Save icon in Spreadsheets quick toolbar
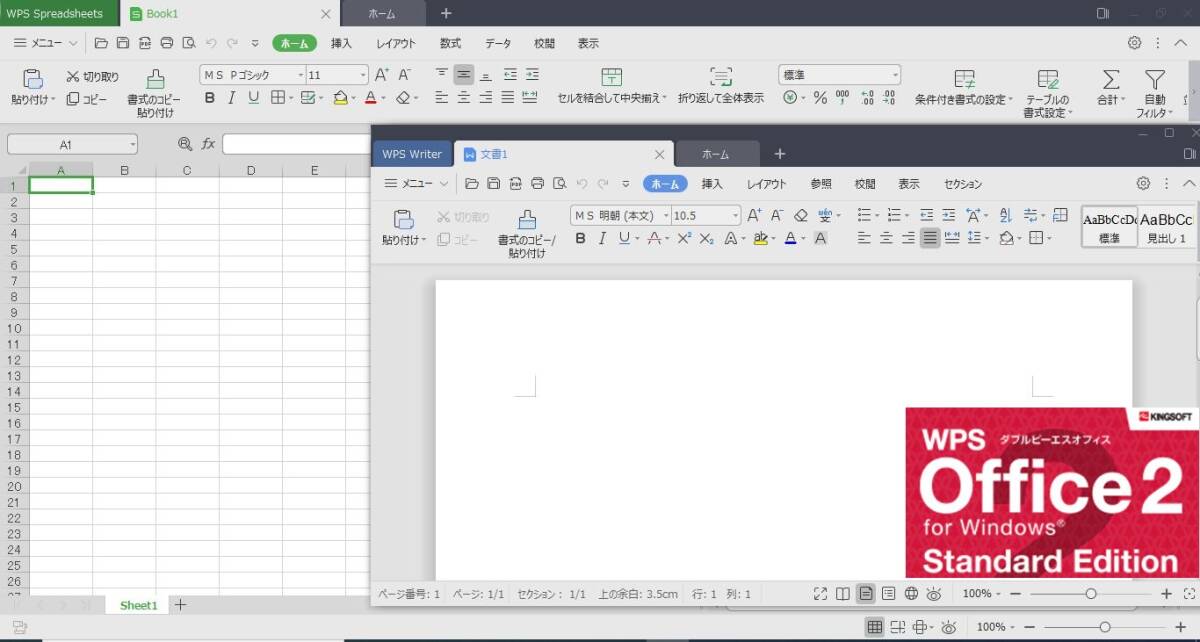The image size is (1200, 642). 123,43
